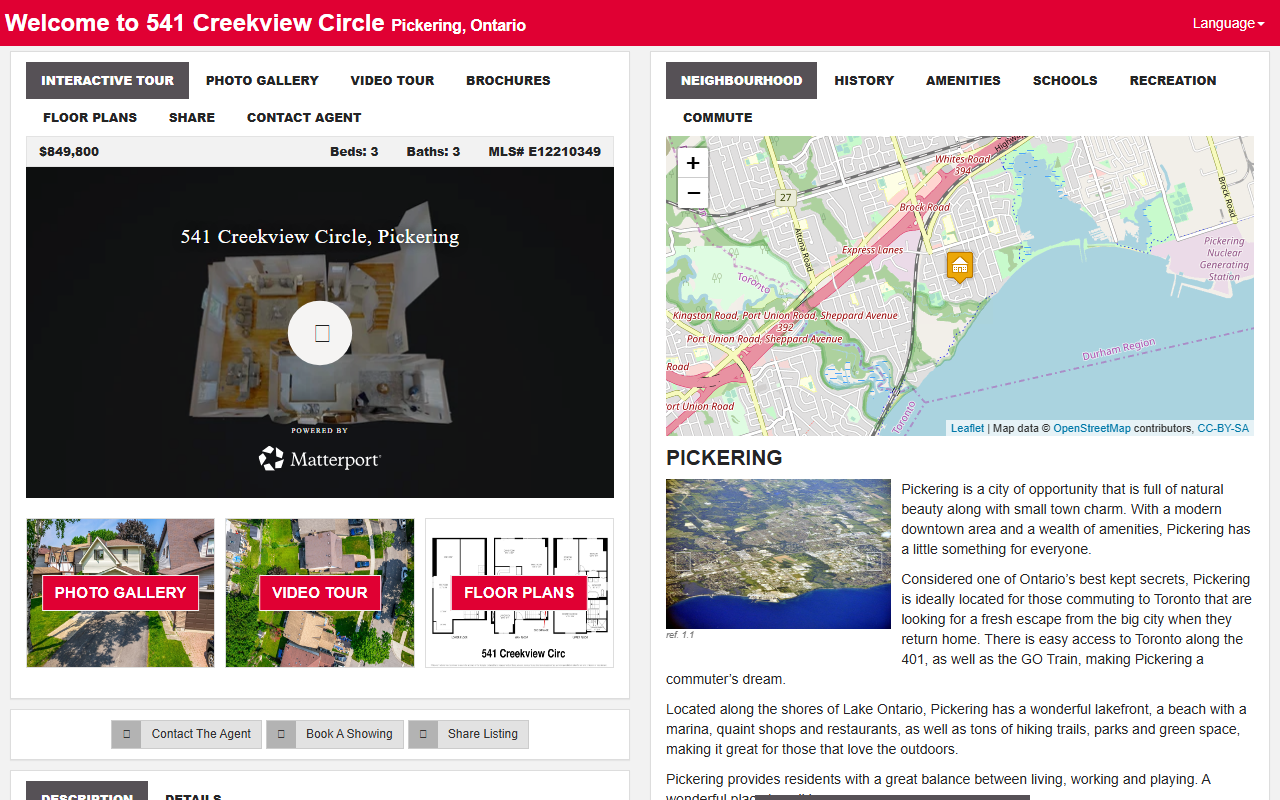
Task: Zoom out on the neighbourhood map
Action: (x=693, y=193)
